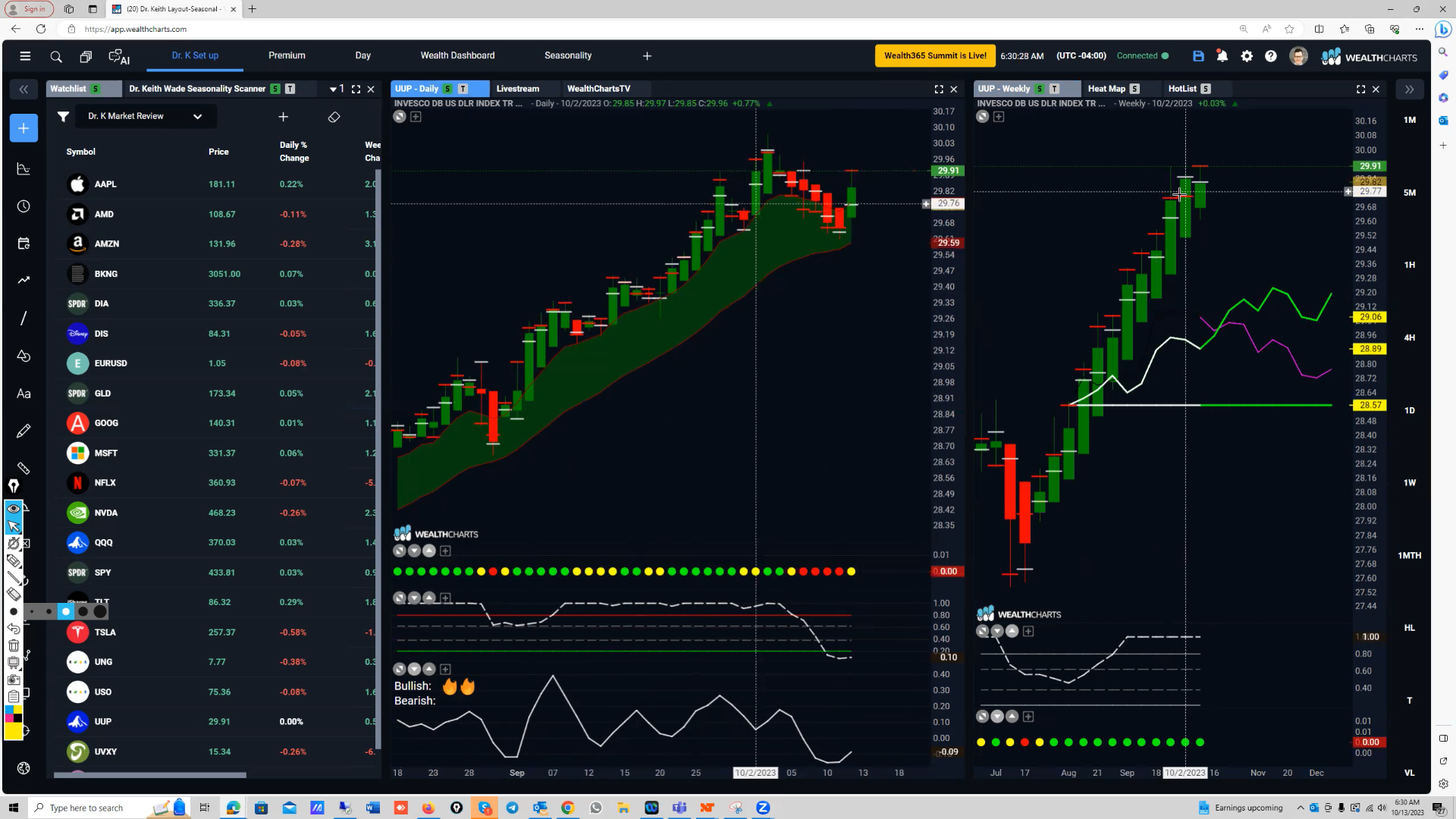Viewport: 1456px width, 819px height.
Task: Set timeframe to 1M
Action: pos(1410,120)
